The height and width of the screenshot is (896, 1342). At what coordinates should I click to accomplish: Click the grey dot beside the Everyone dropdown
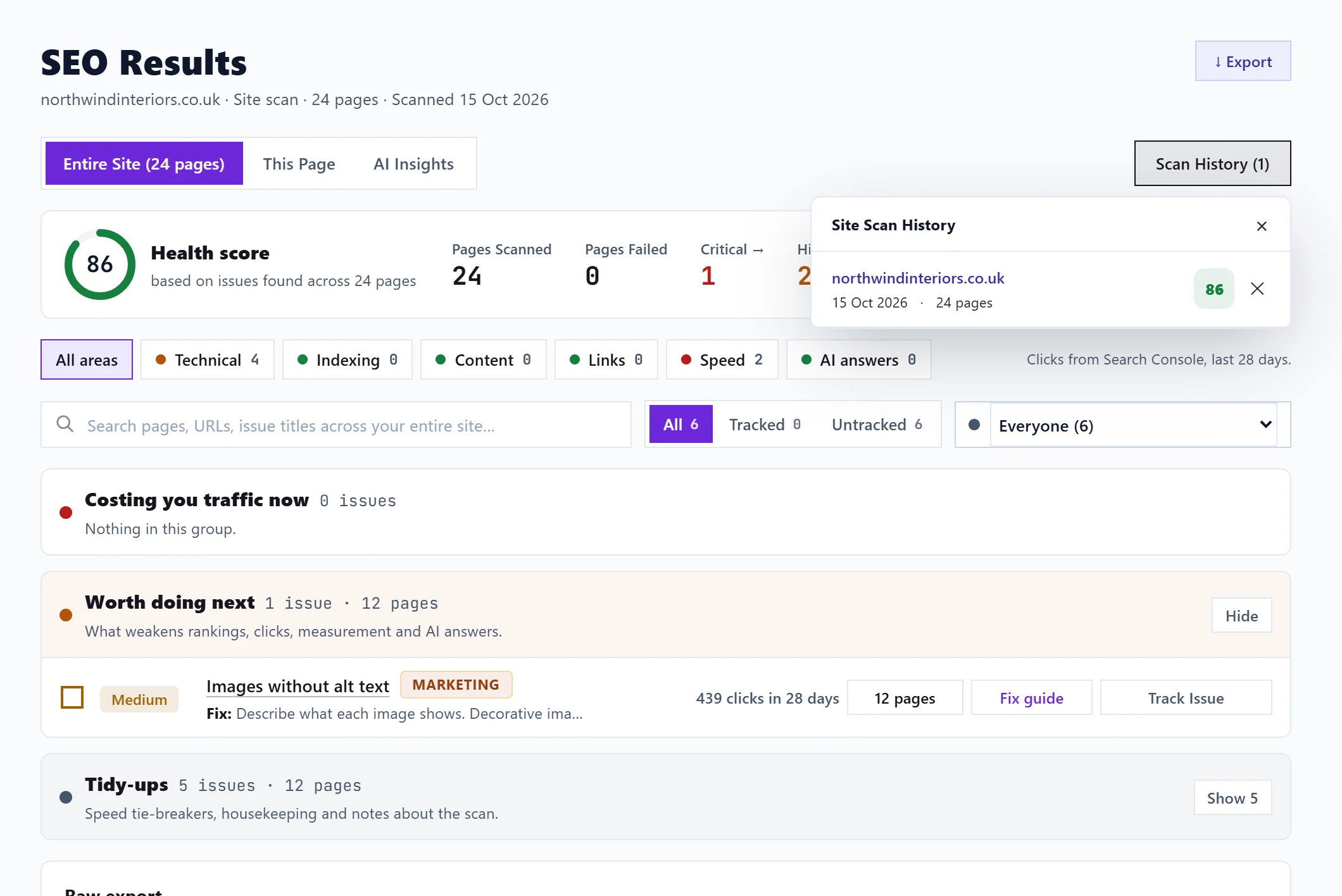974,425
